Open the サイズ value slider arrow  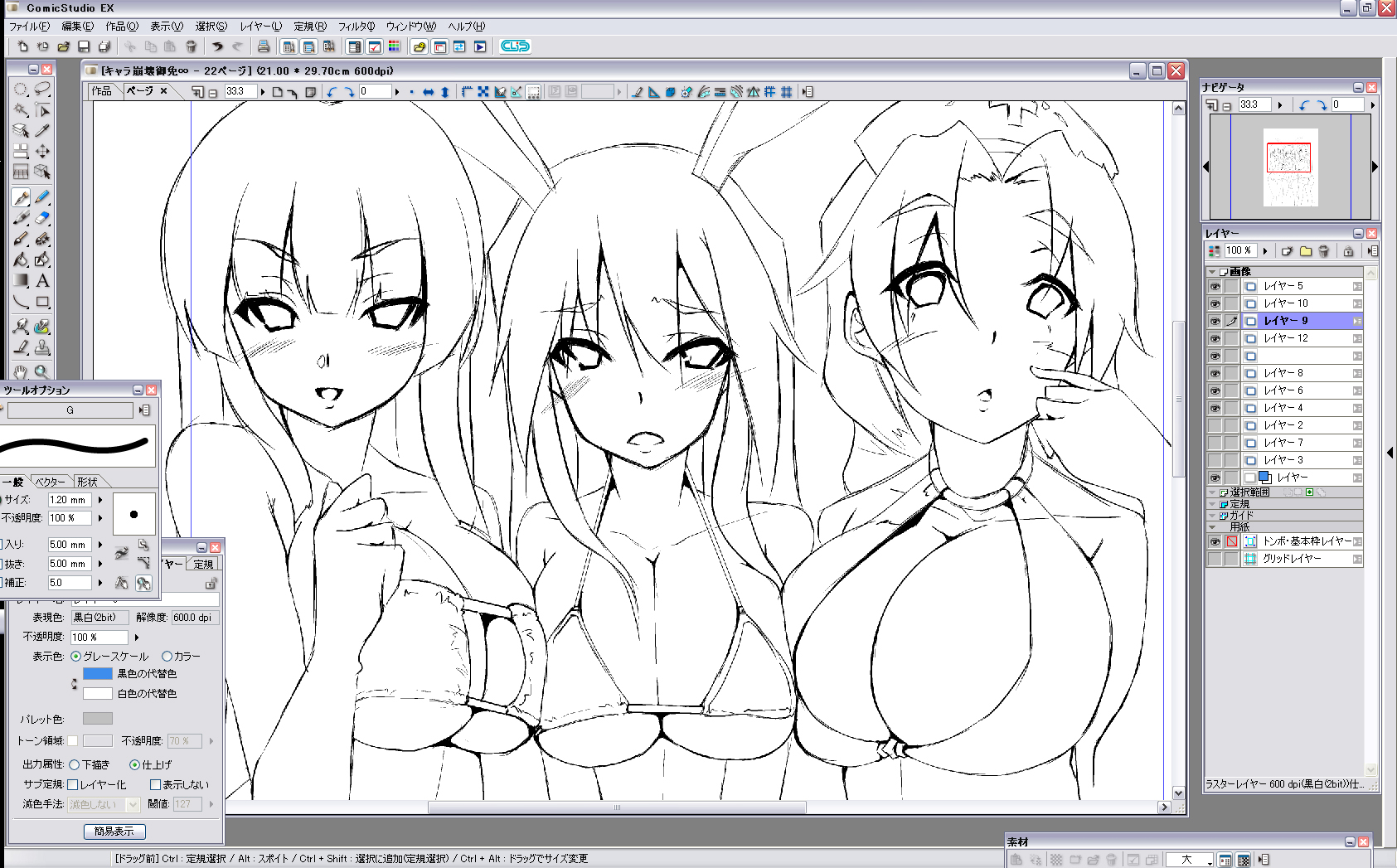[100, 500]
